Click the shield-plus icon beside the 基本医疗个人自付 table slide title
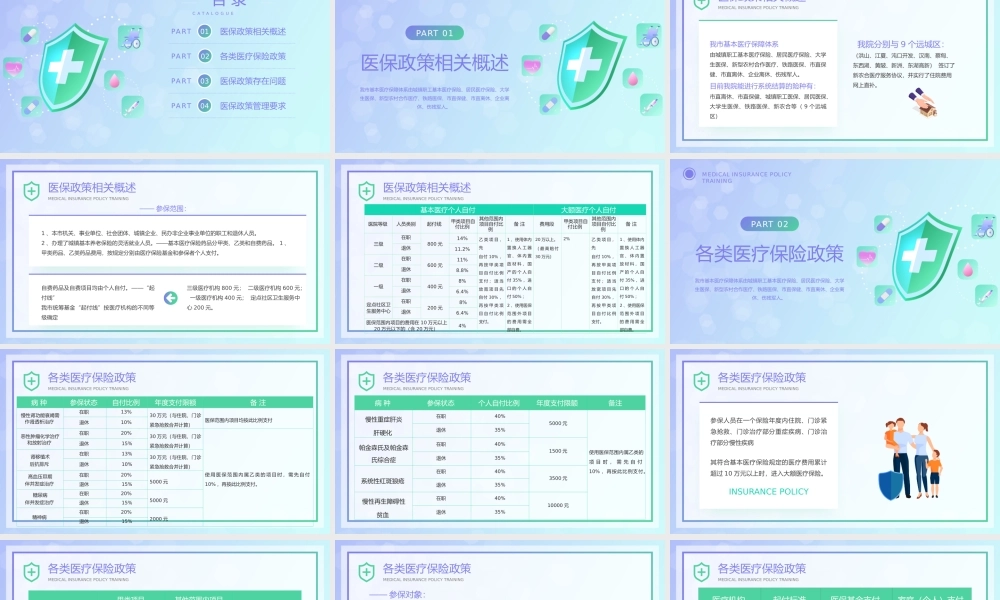The width and height of the screenshot is (1000, 600). (366, 191)
